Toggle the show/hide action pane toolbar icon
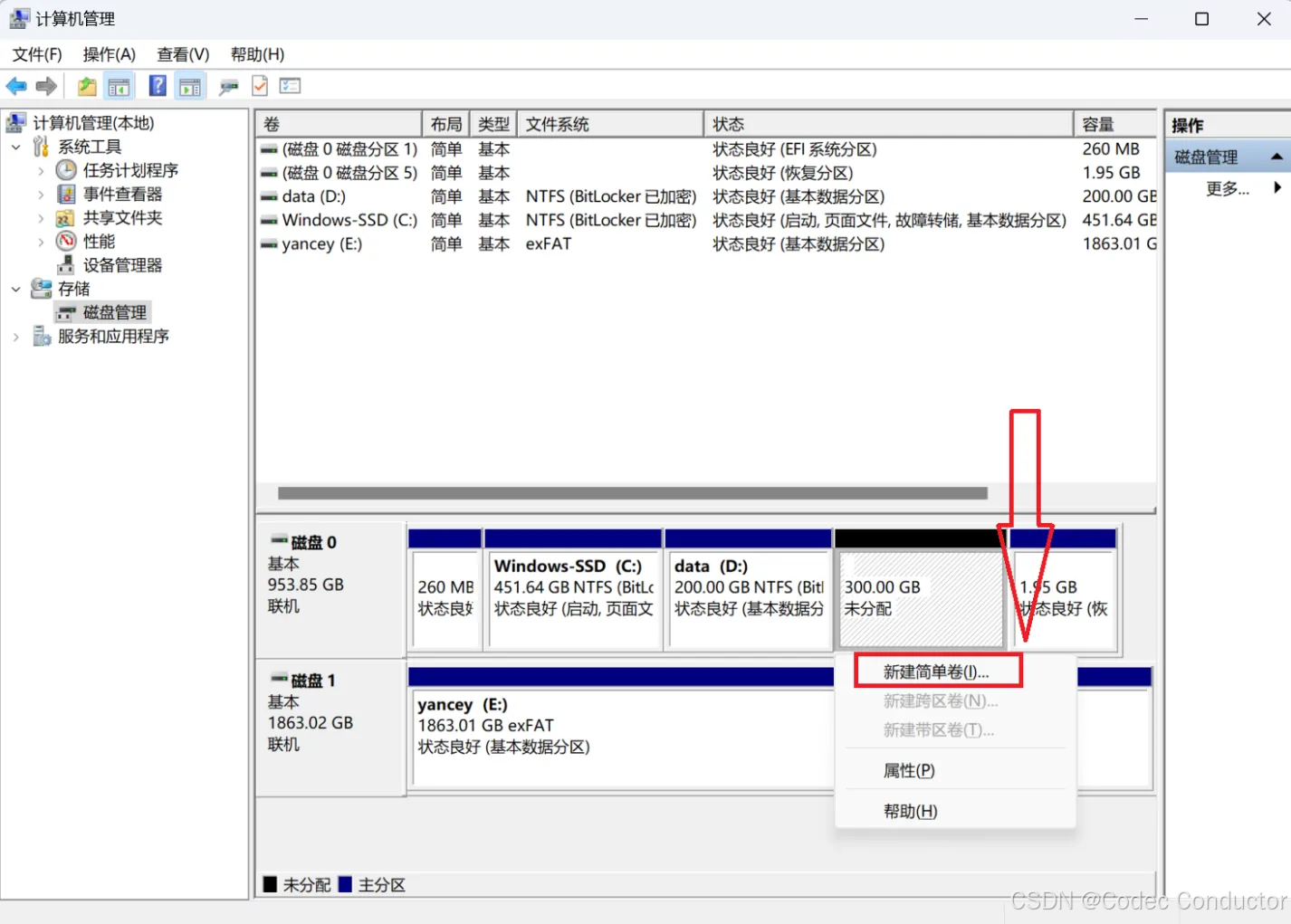The width and height of the screenshot is (1291, 924). (x=190, y=86)
